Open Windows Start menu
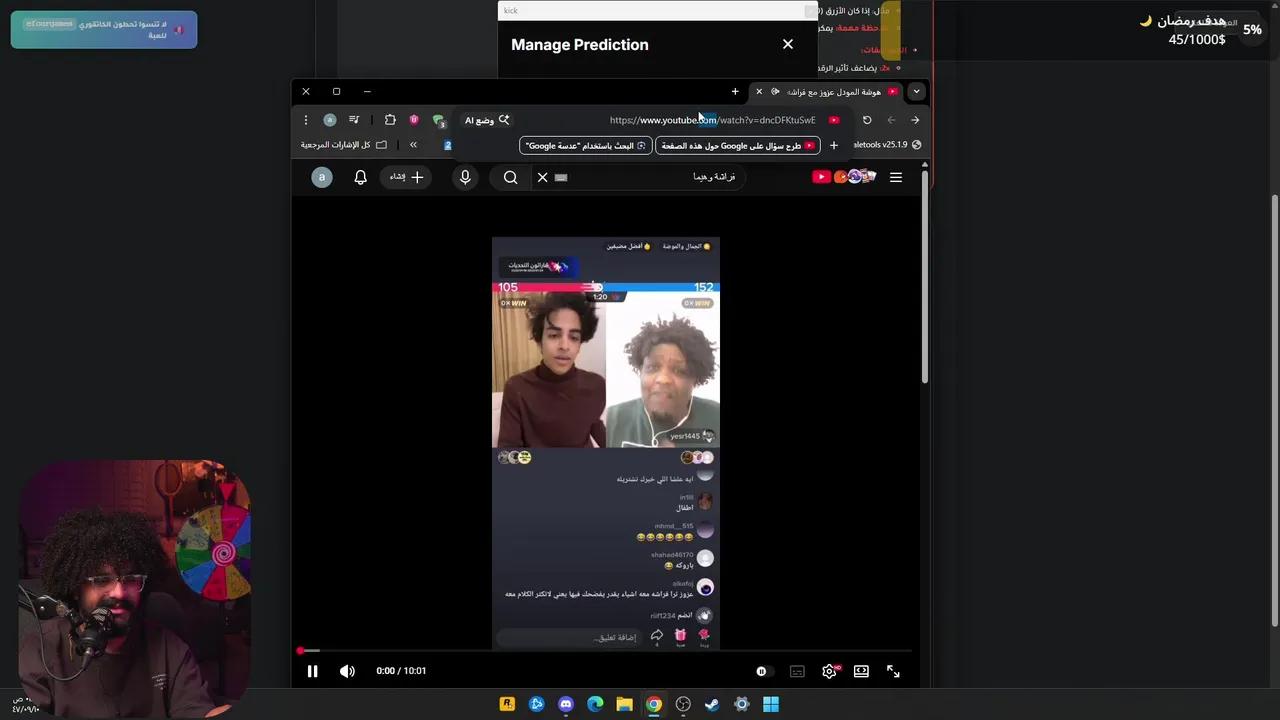Screen dimensions: 1280x720 point(771,704)
